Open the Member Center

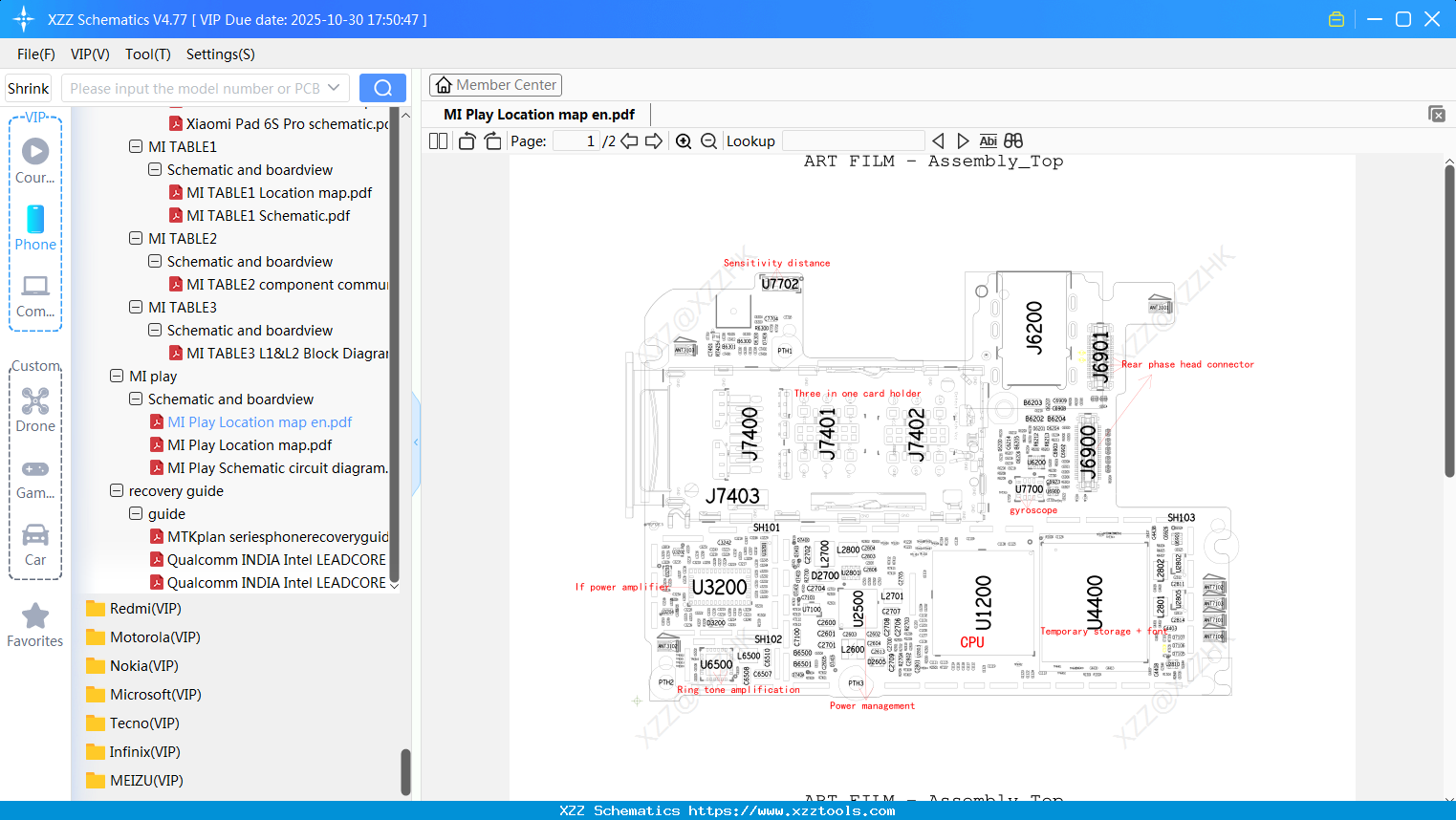coord(495,84)
